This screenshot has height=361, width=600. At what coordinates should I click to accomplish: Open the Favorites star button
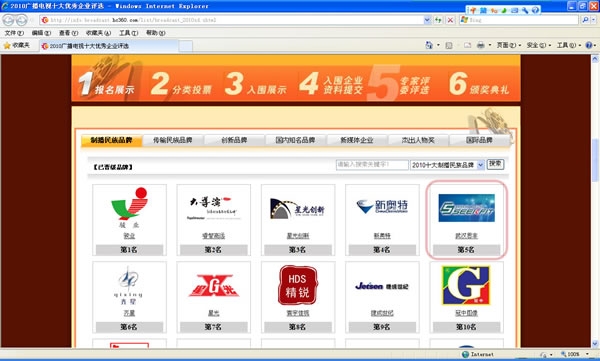click(17, 46)
